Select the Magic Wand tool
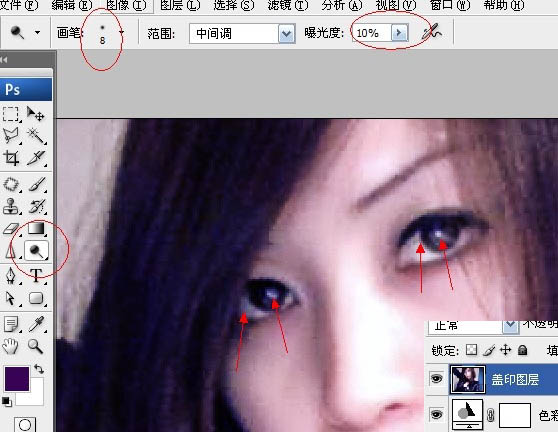558x432 pixels. [36, 136]
